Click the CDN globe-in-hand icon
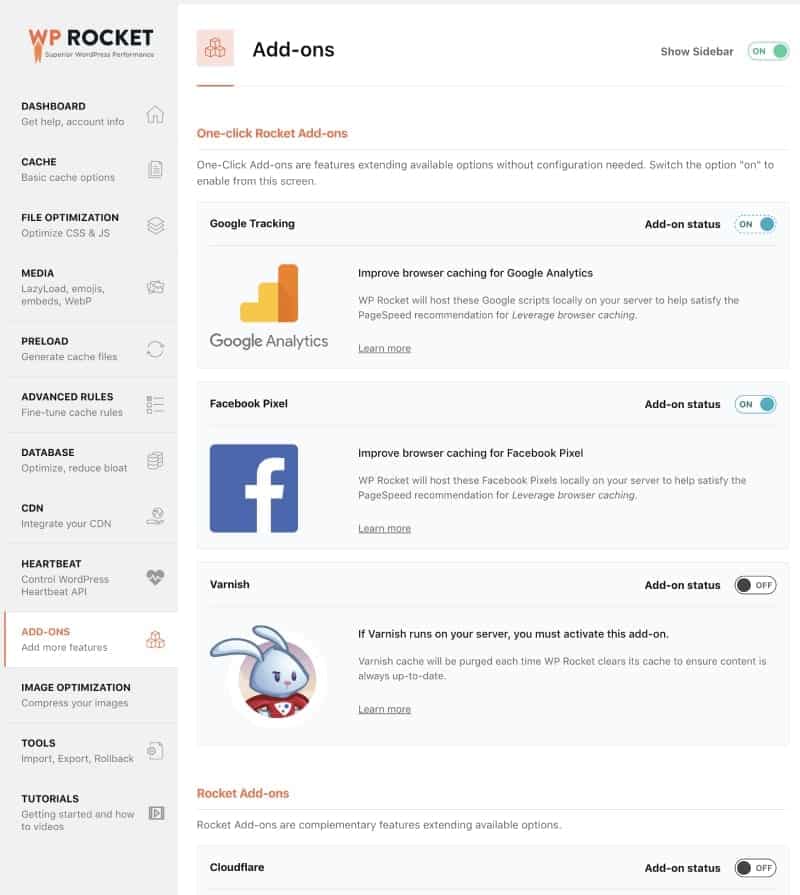800x895 pixels. [x=155, y=515]
